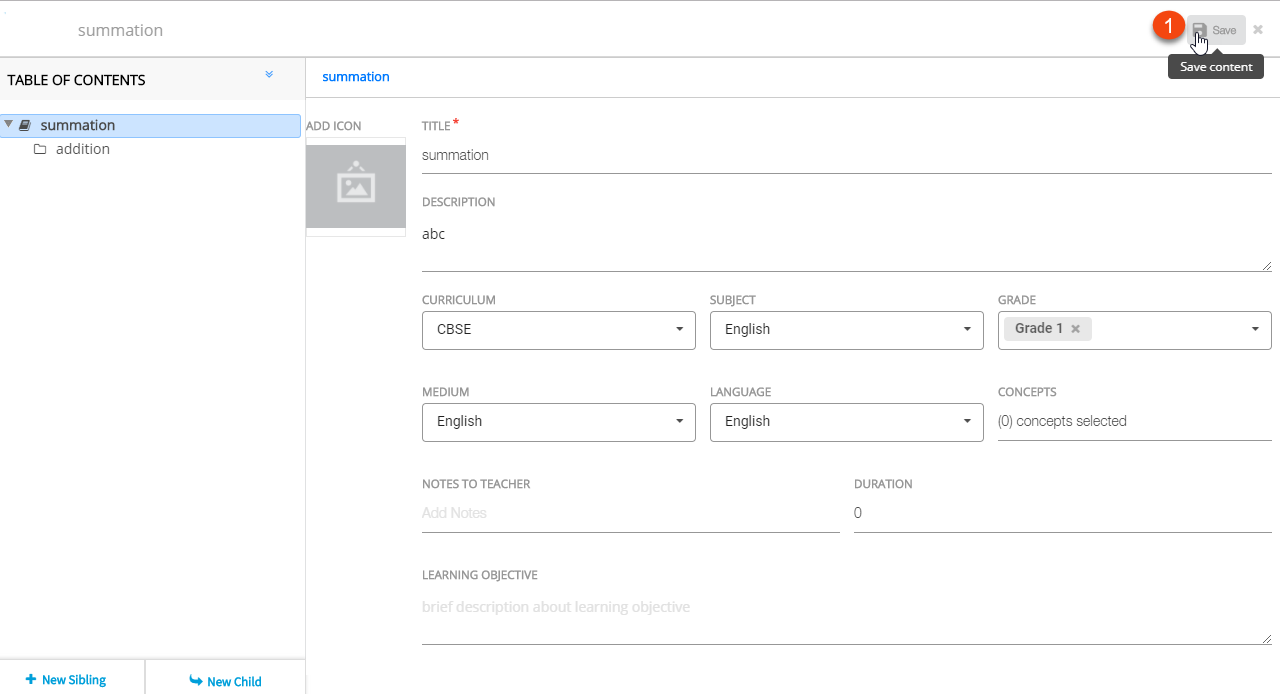The image size is (1280, 694).
Task: Select the addition folder in tree
Action: click(82, 149)
